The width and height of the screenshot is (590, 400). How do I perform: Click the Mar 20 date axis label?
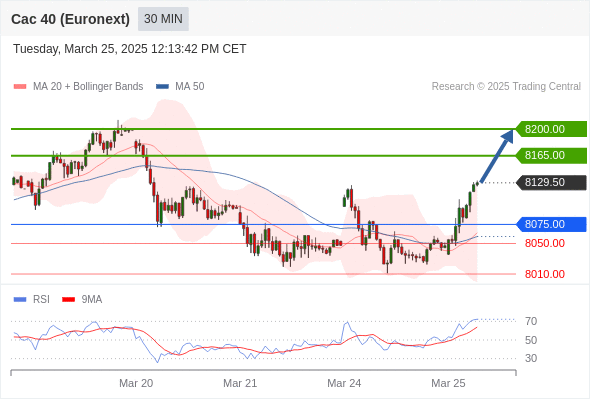pos(136,383)
